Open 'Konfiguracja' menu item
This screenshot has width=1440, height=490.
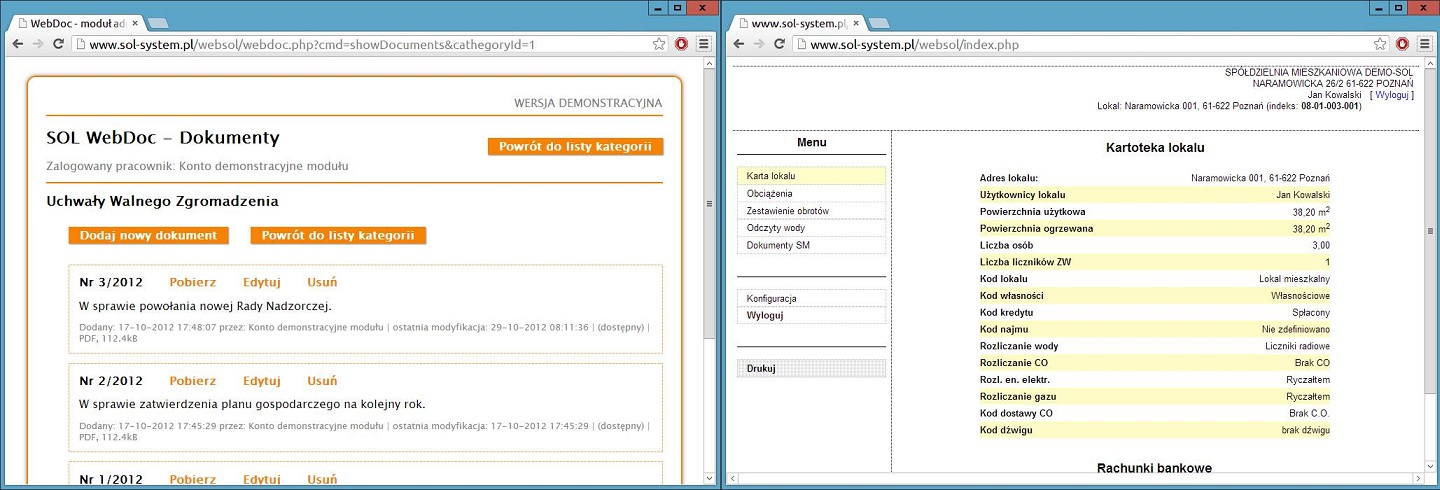(811, 298)
